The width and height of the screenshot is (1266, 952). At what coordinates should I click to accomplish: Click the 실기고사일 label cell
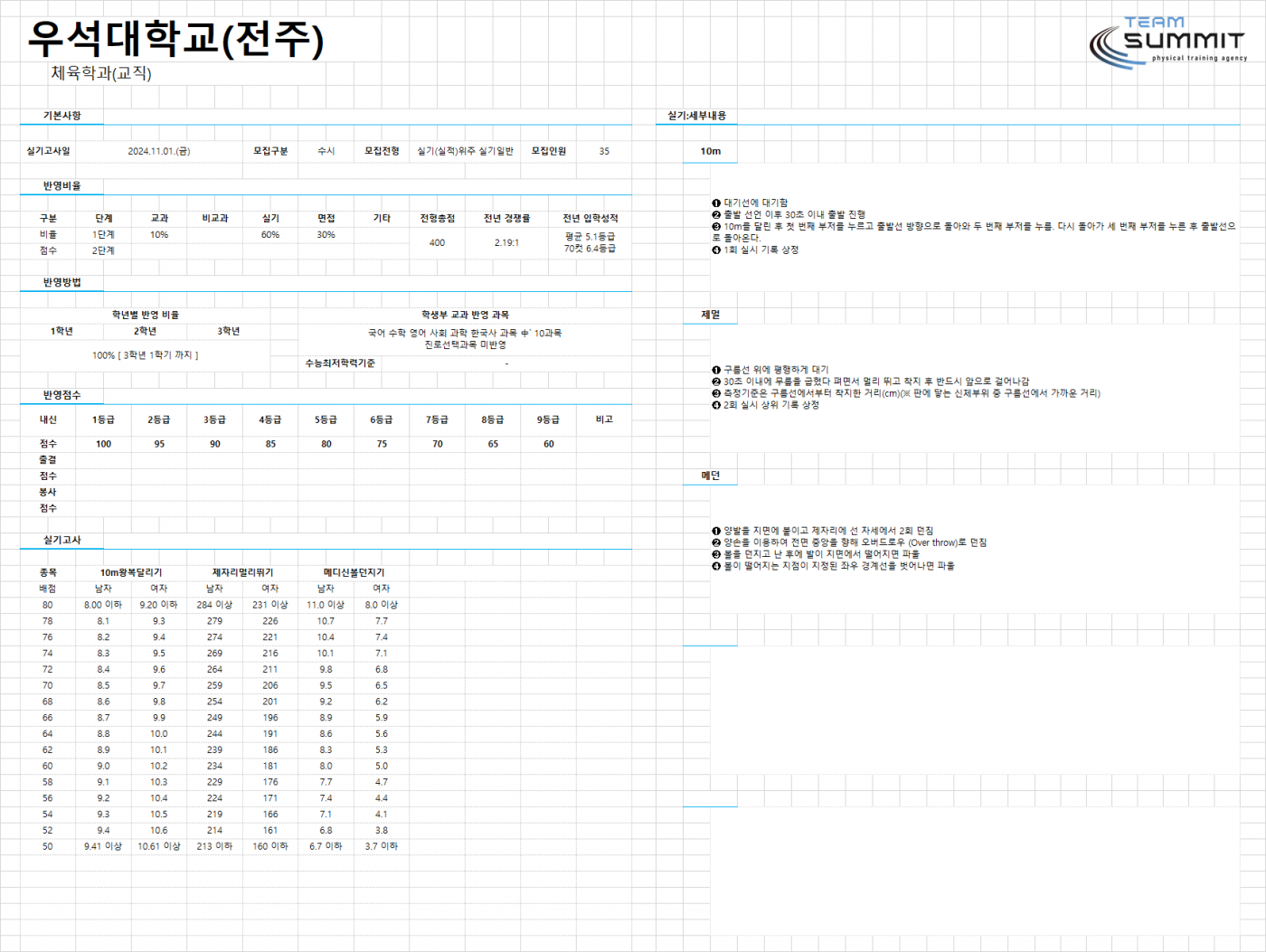point(48,151)
